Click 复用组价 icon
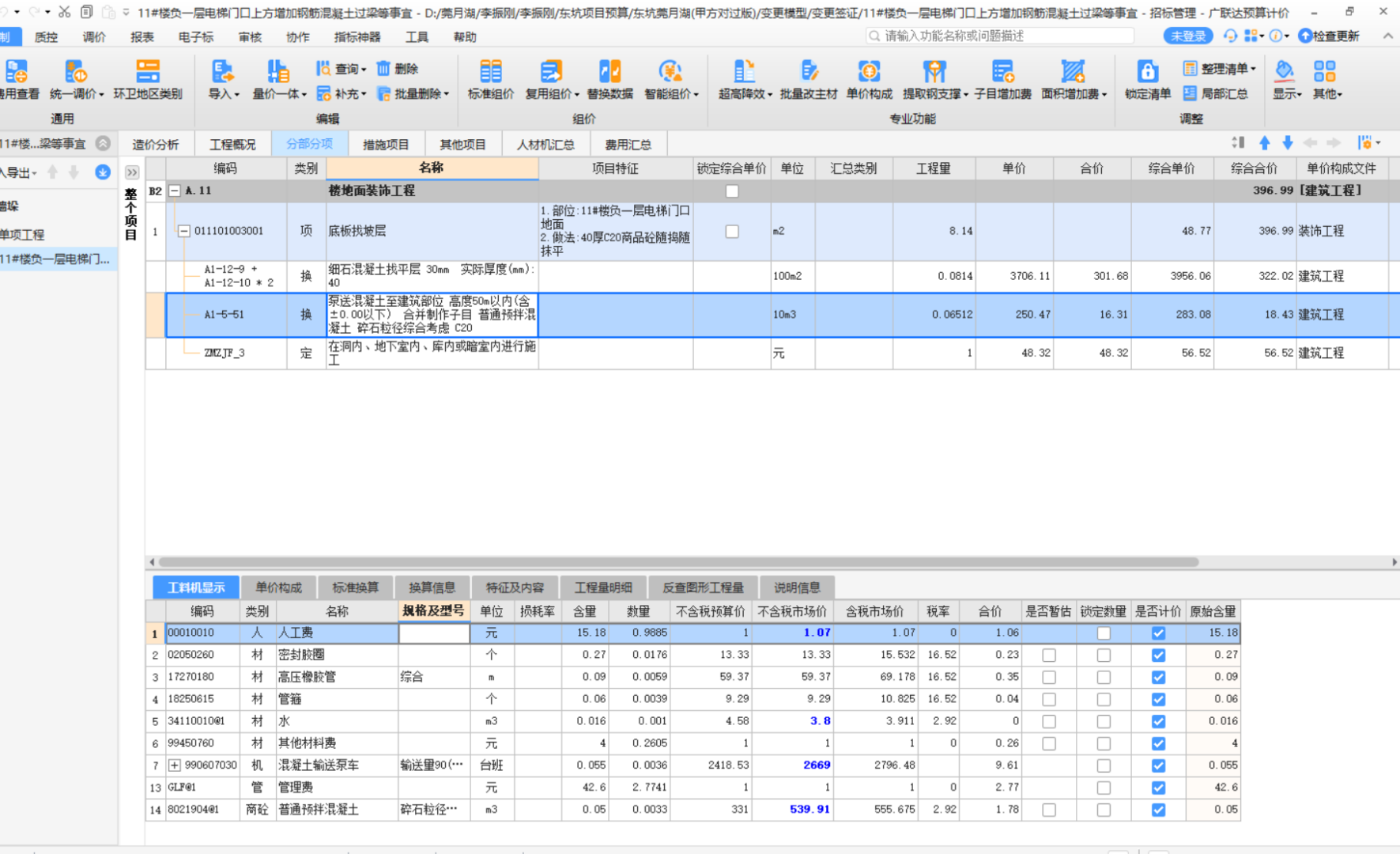The height and width of the screenshot is (854, 1400). (551, 71)
